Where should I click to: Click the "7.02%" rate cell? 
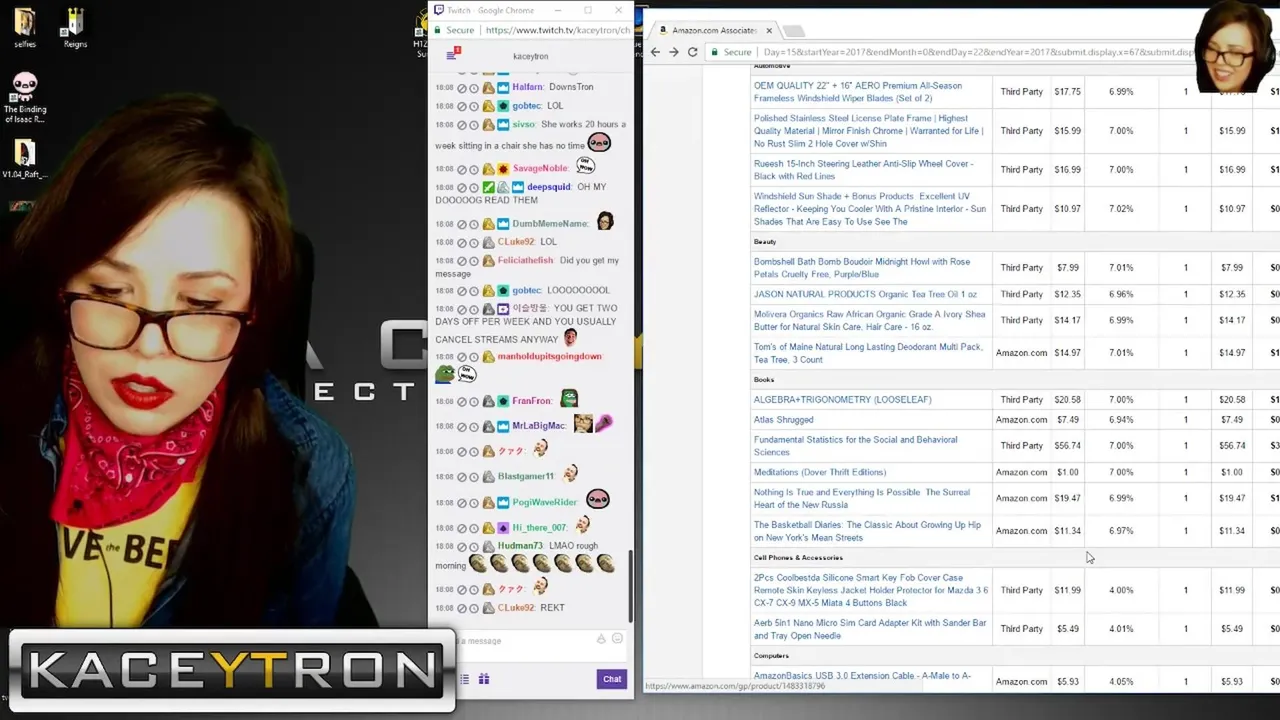[x=1121, y=209]
